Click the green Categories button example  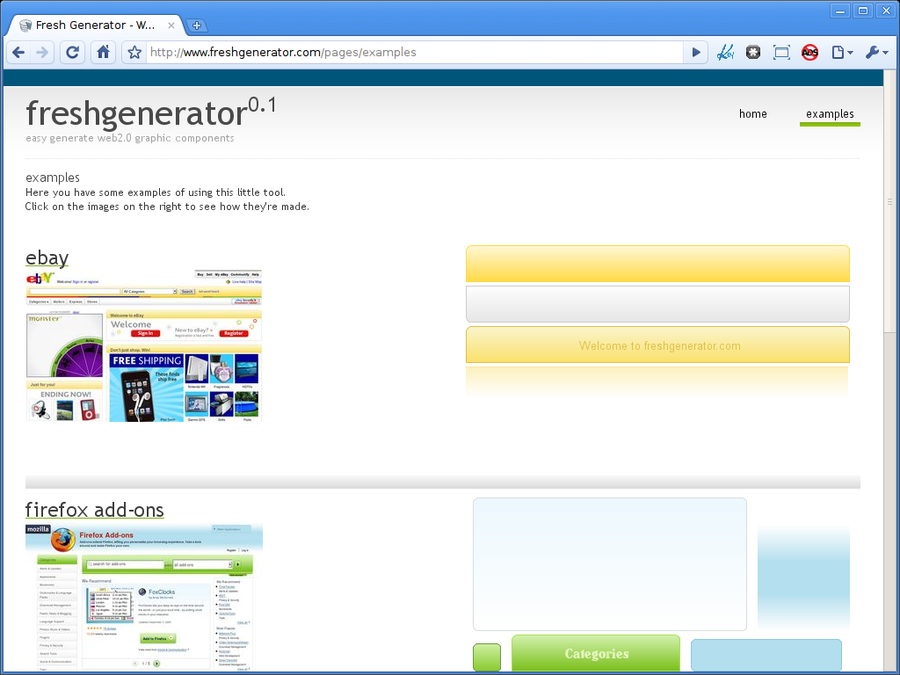(596, 653)
